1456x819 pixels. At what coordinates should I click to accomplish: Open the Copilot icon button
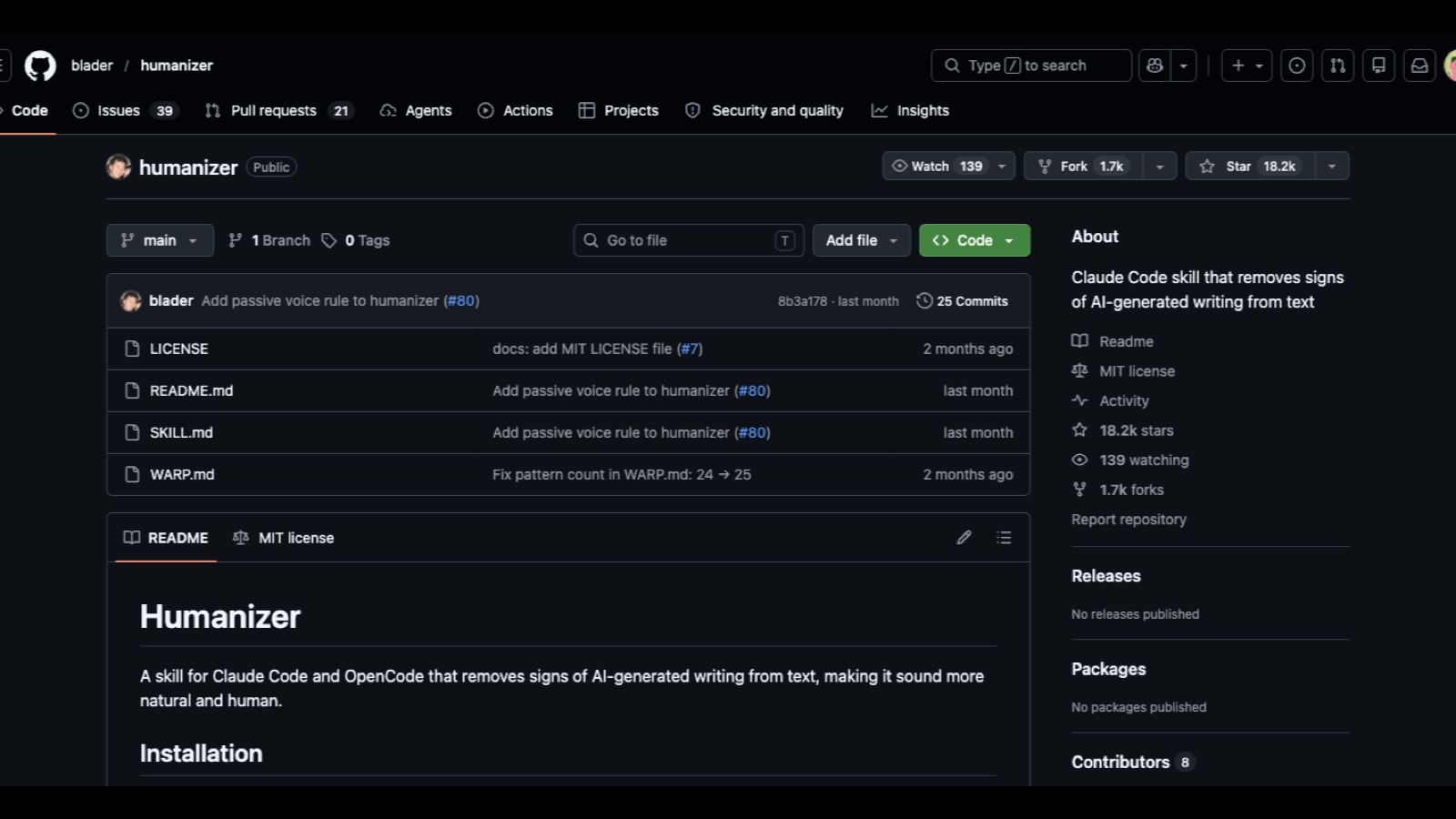(x=1155, y=66)
